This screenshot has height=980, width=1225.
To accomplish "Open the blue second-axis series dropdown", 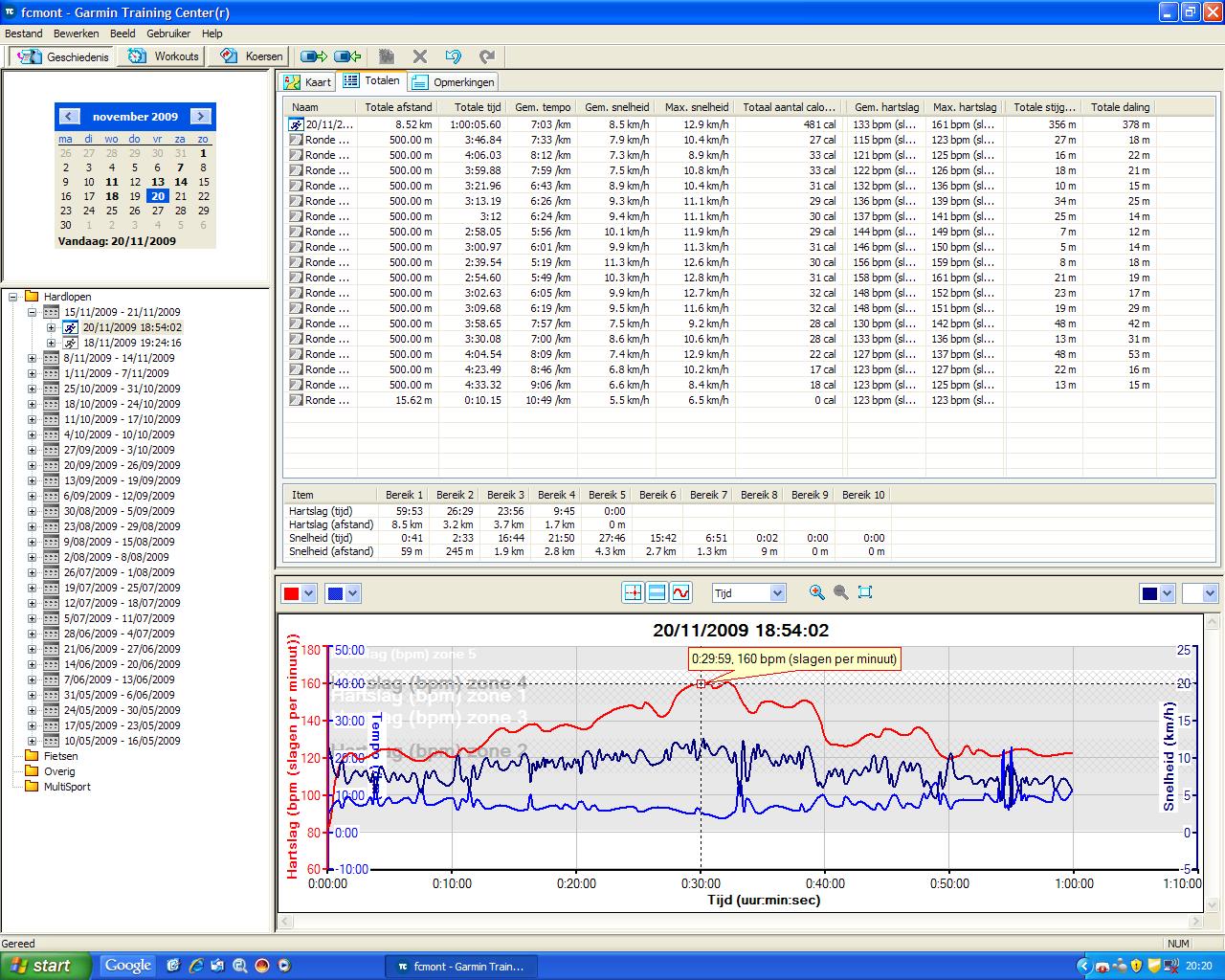I will point(352,594).
